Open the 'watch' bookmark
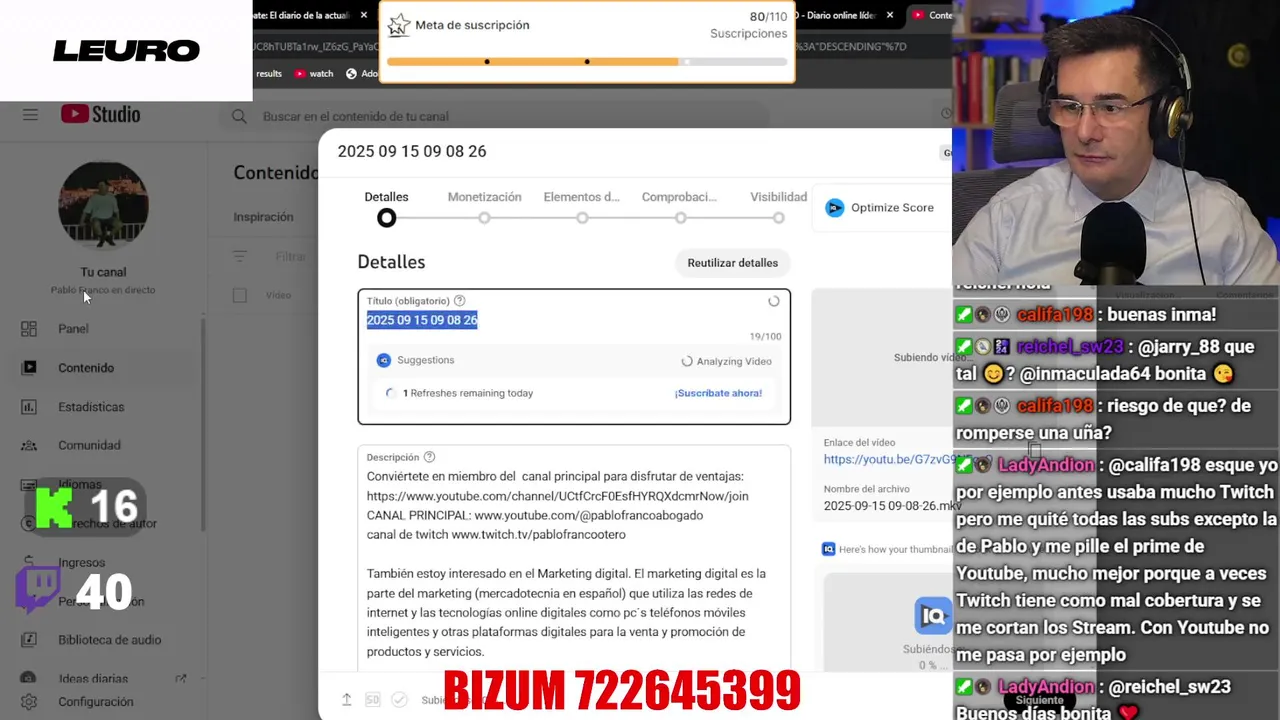The height and width of the screenshot is (720, 1280). pos(314,73)
